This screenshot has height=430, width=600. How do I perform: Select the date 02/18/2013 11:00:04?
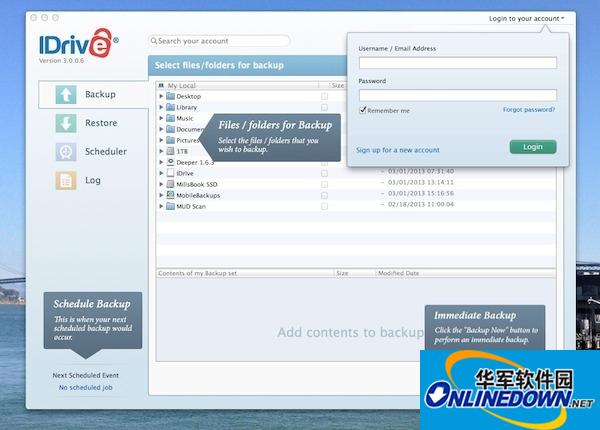click(421, 204)
